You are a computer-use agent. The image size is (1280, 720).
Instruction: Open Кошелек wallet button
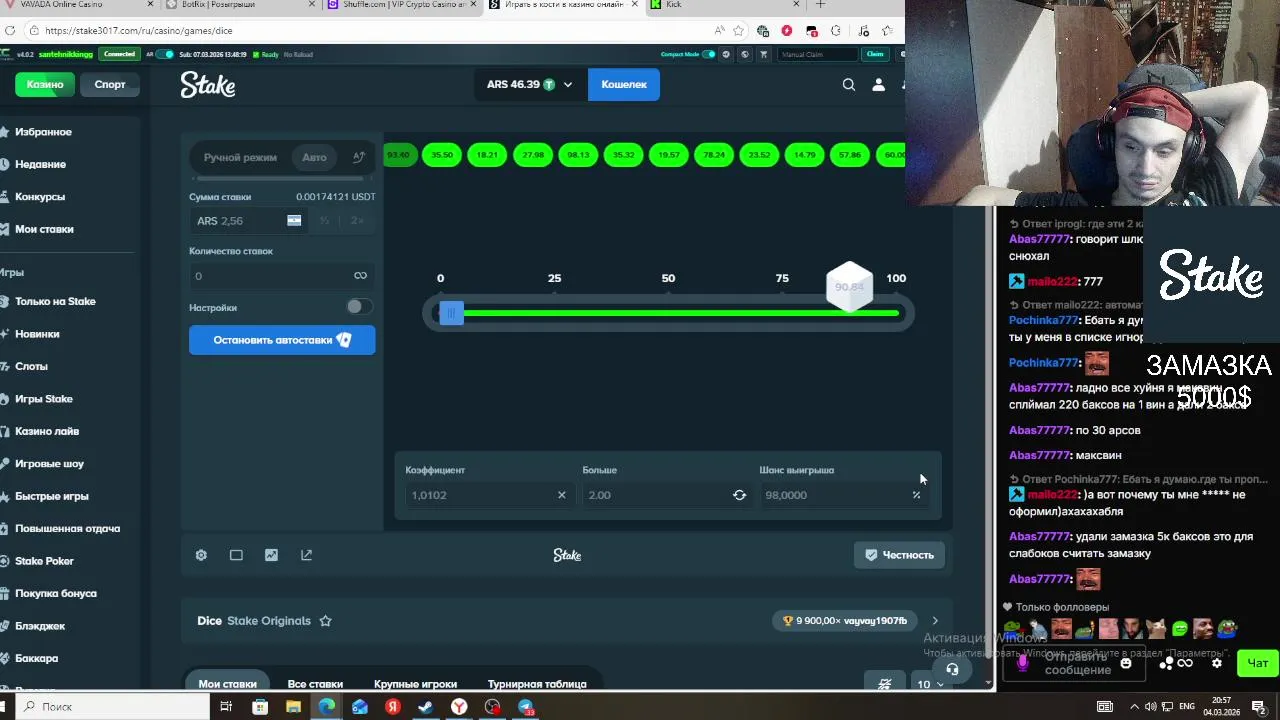(x=624, y=85)
